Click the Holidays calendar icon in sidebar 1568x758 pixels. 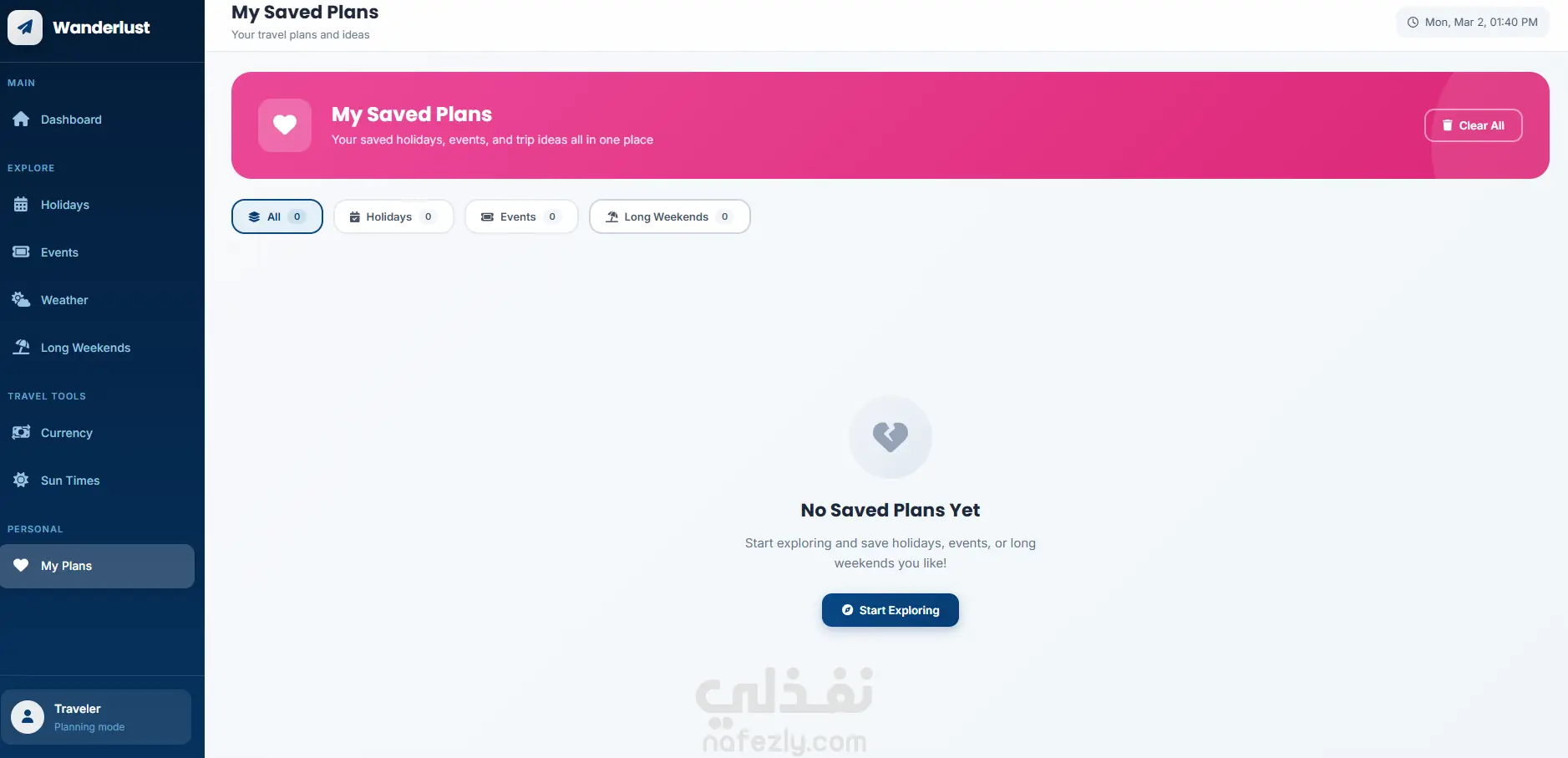21,205
